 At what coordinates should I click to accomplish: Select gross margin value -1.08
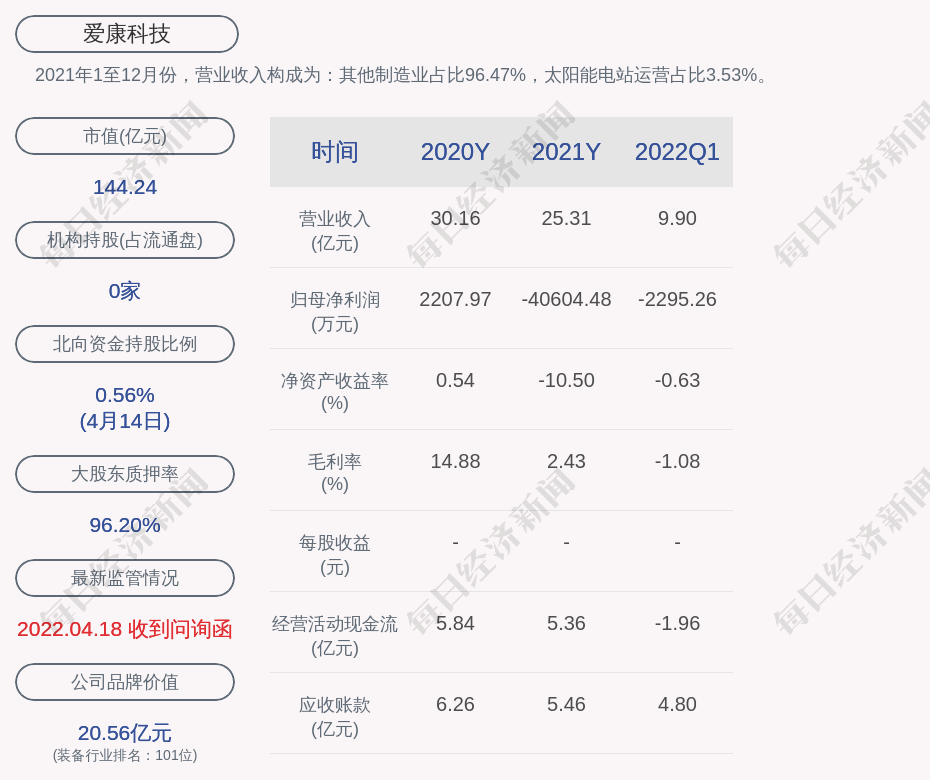click(677, 461)
